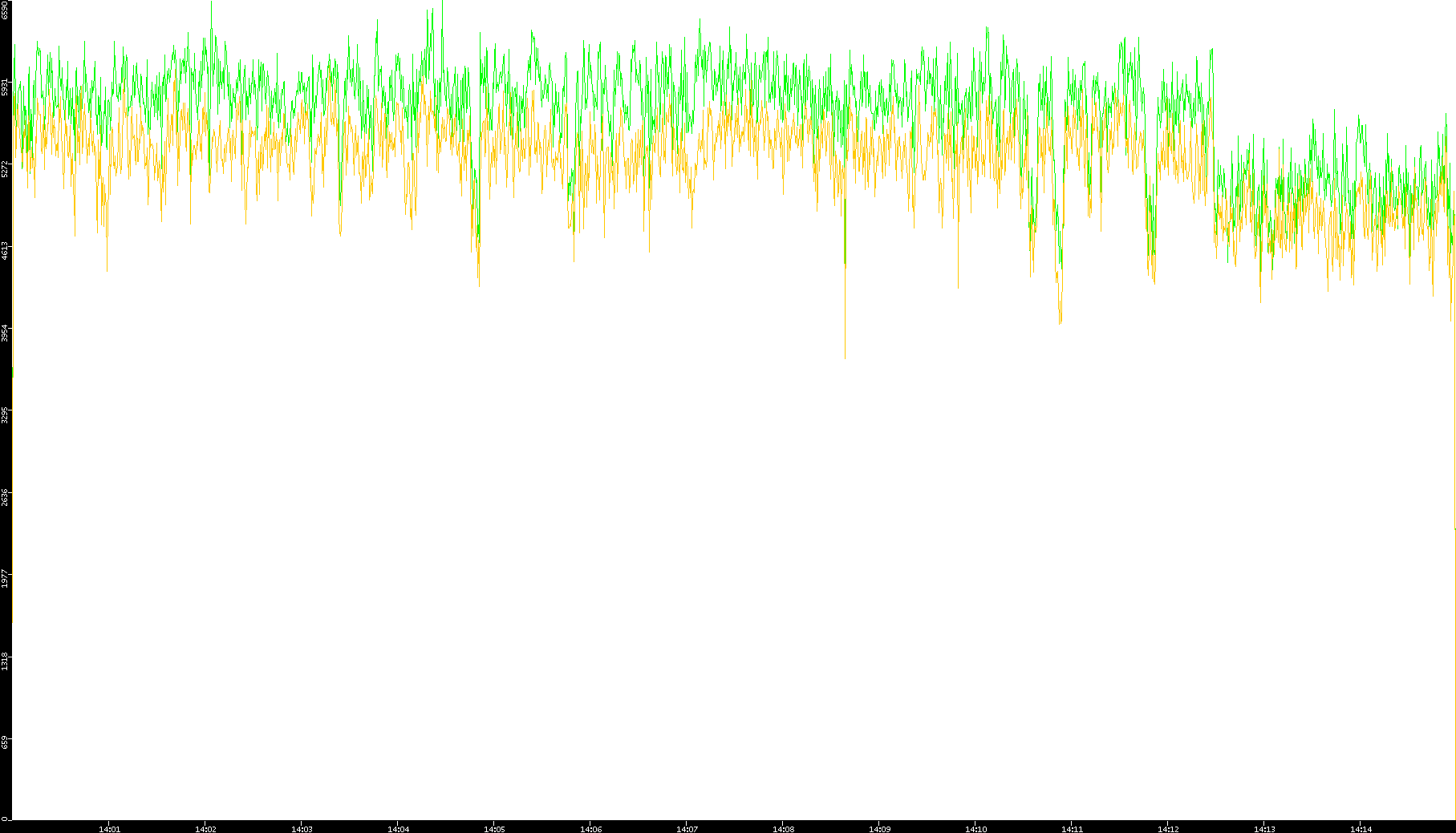The image size is (1456, 833).
Task: Click the 6590 maximum y-axis label
Action: tap(6, 10)
